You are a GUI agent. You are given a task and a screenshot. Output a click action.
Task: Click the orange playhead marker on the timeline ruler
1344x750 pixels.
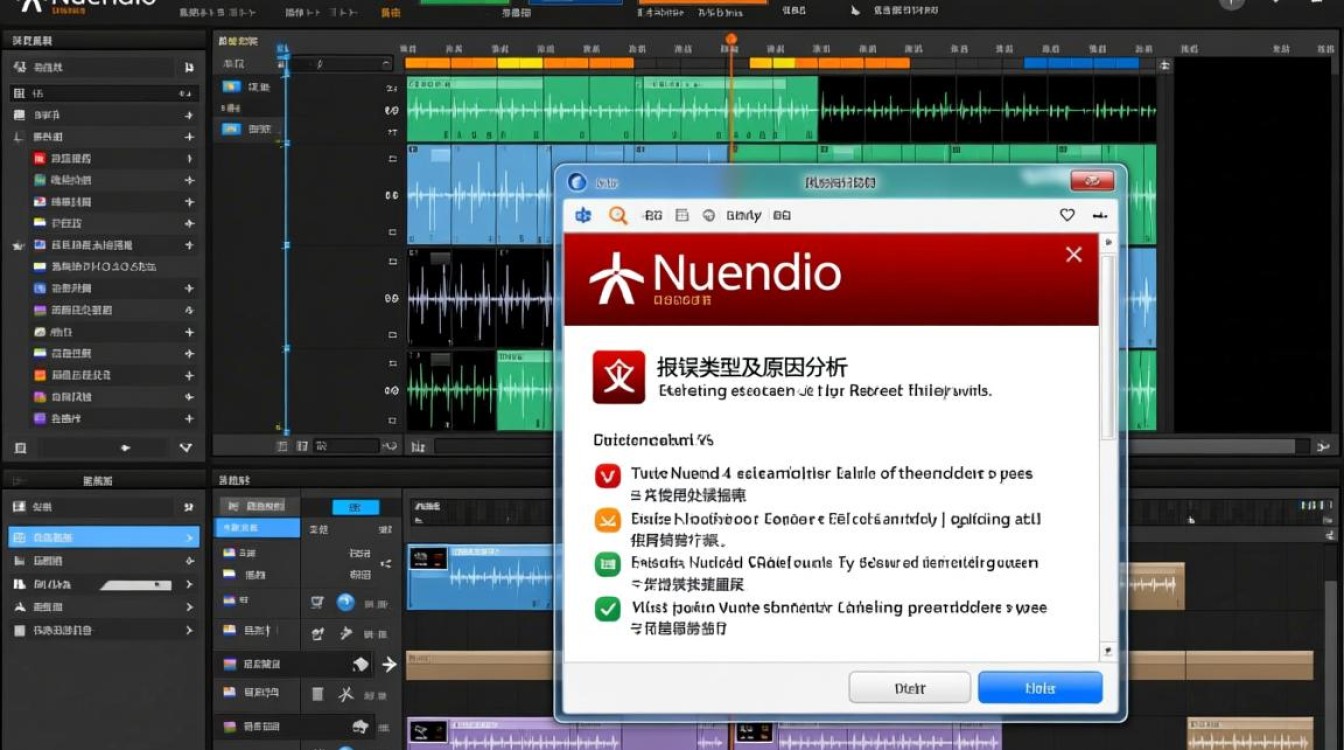pyautogui.click(x=731, y=40)
